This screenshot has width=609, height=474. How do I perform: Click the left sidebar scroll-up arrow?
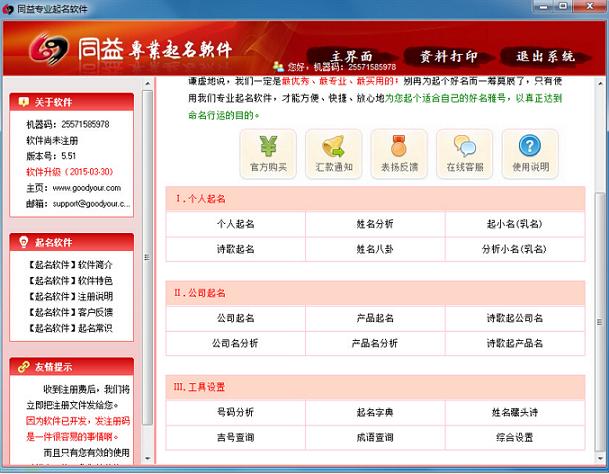coord(148,84)
